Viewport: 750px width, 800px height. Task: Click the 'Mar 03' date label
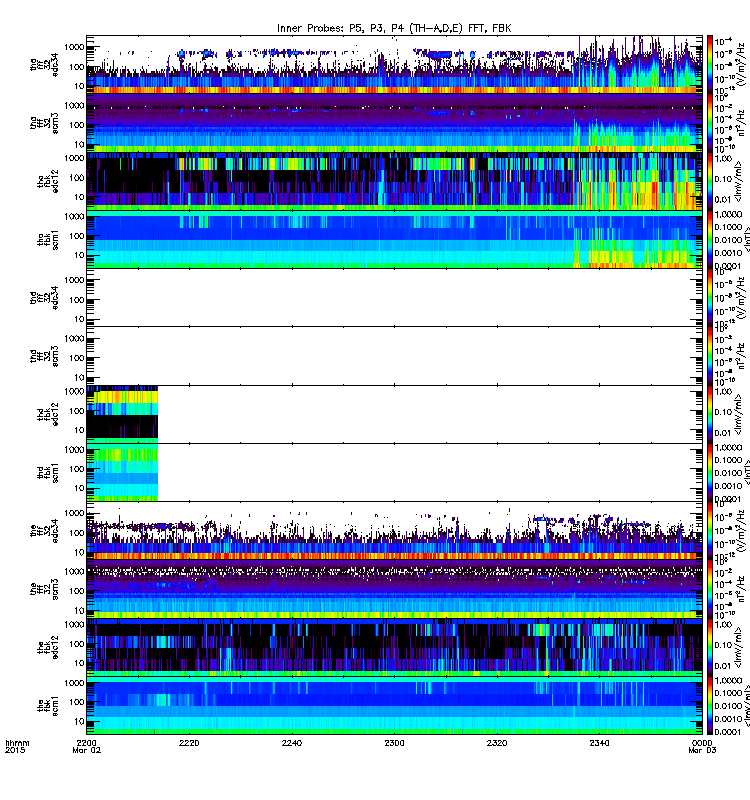click(702, 751)
